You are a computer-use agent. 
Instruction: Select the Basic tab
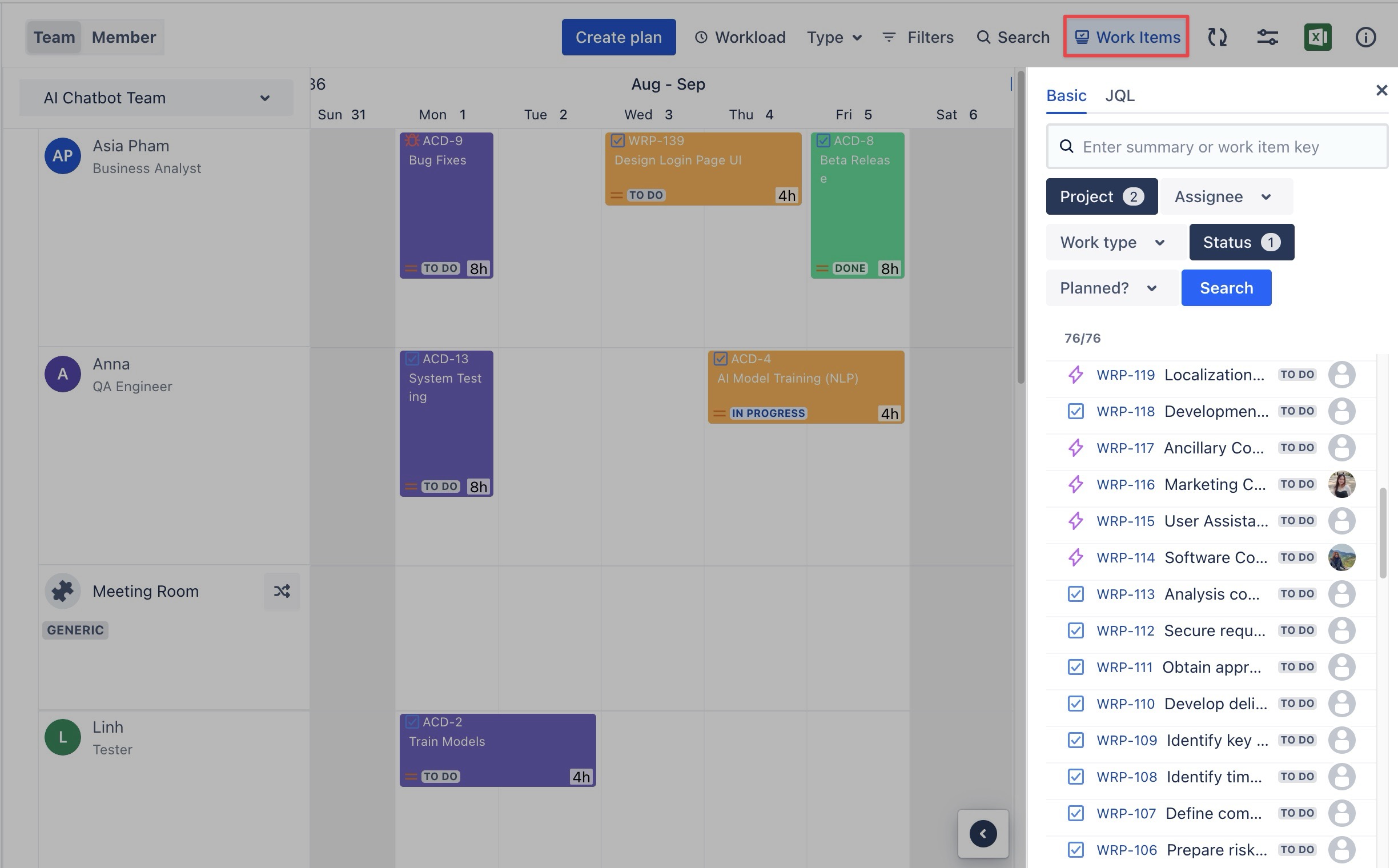coord(1066,96)
